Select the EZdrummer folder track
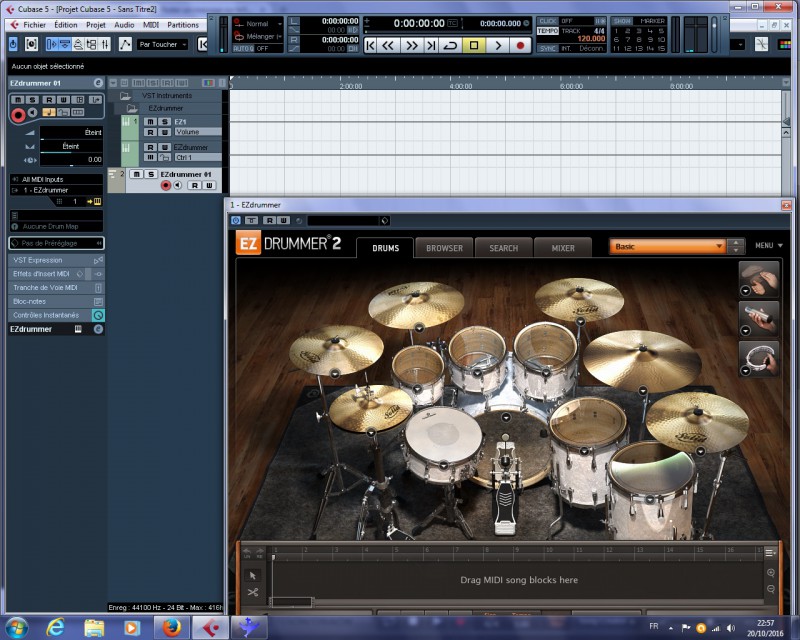 point(166,108)
